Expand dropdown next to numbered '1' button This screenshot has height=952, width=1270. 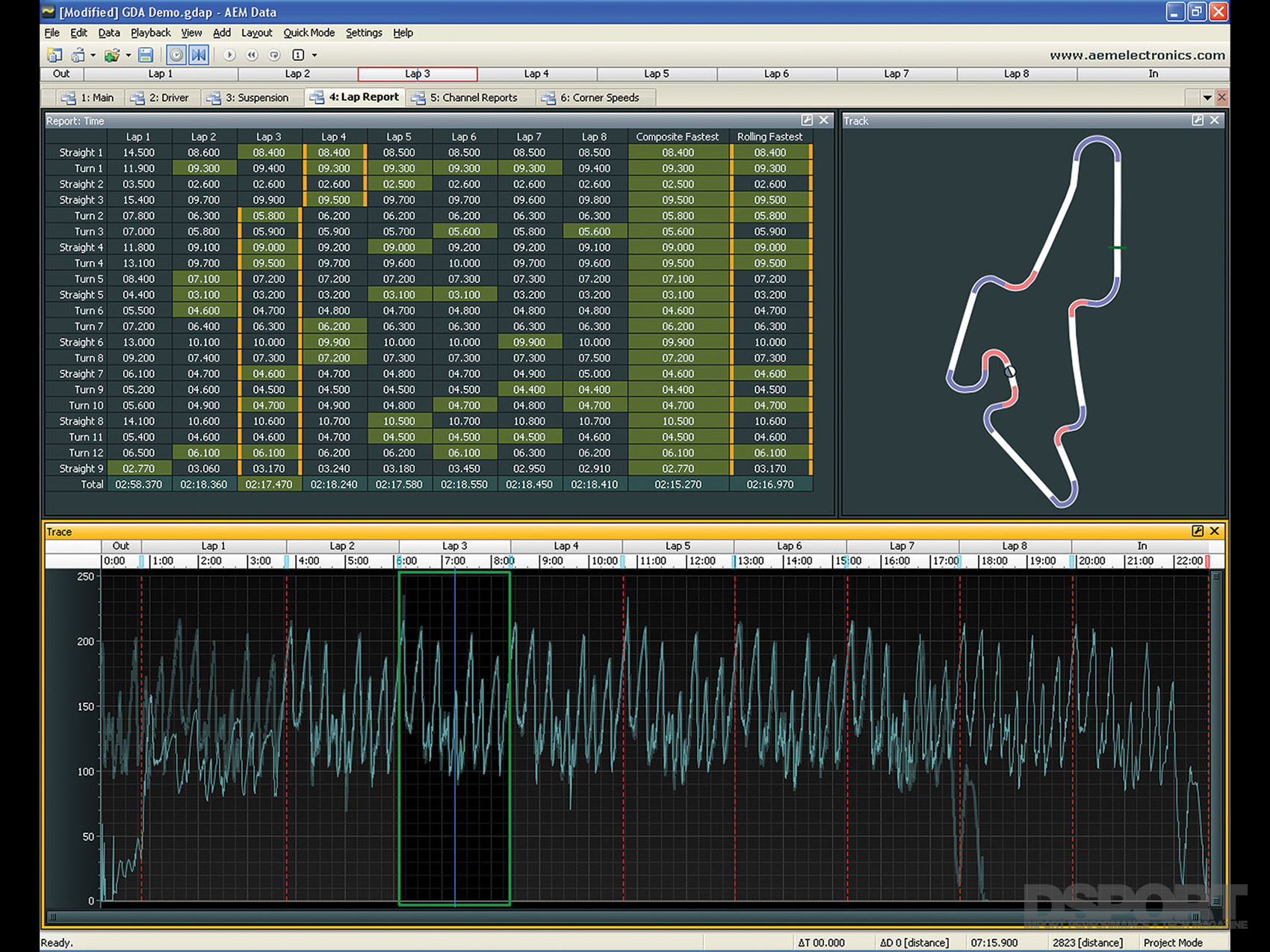click(315, 55)
